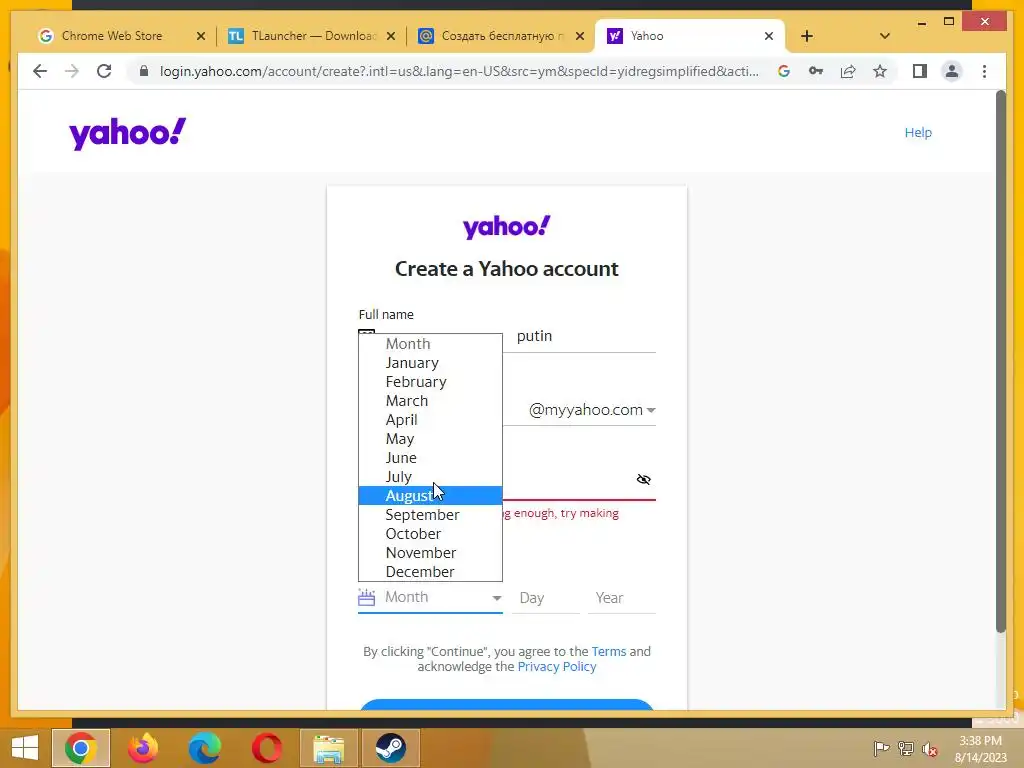Open the browser side panel icon
The height and width of the screenshot is (768, 1024).
(x=920, y=71)
